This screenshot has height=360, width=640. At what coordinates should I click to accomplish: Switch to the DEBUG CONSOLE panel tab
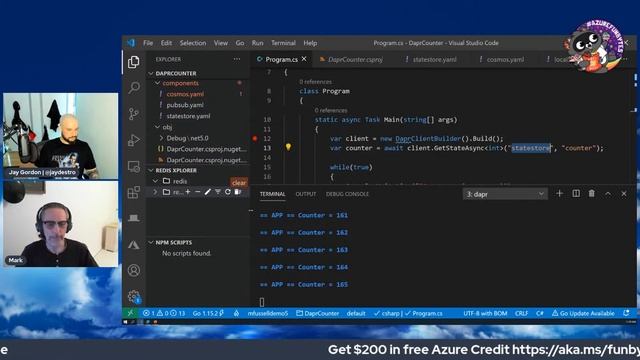347,194
